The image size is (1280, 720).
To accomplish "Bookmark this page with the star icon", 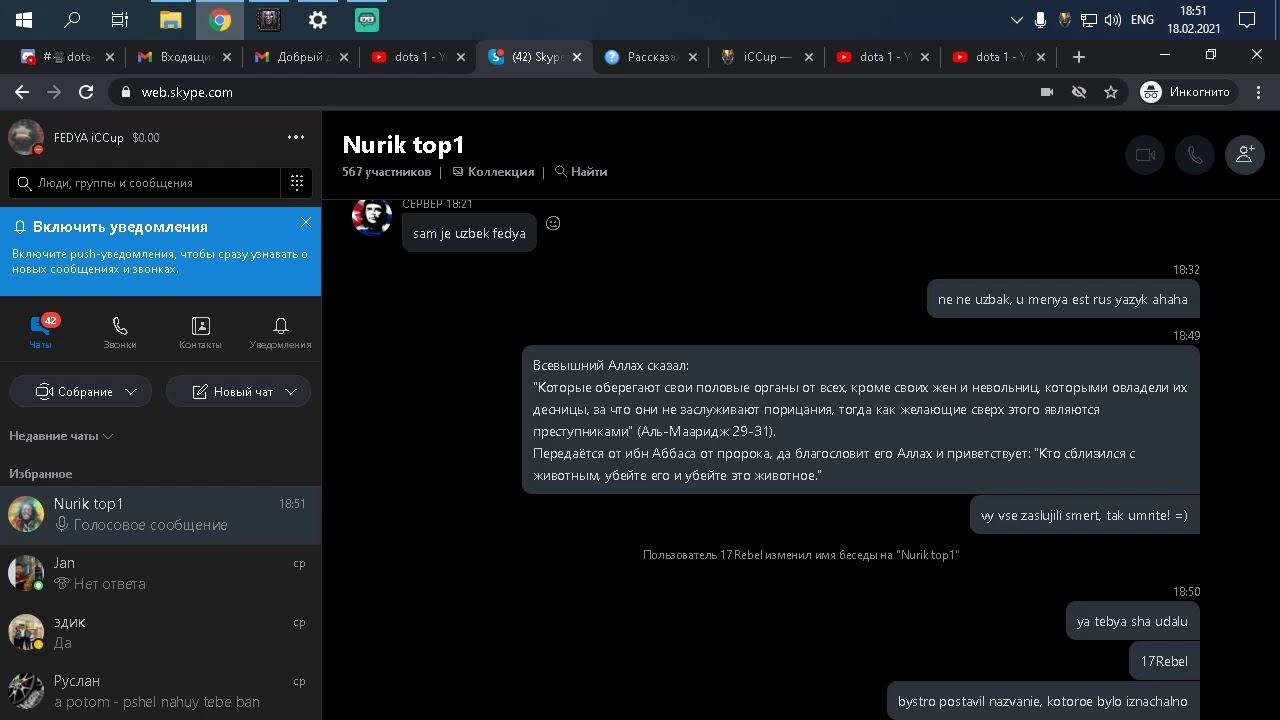I will [1111, 92].
